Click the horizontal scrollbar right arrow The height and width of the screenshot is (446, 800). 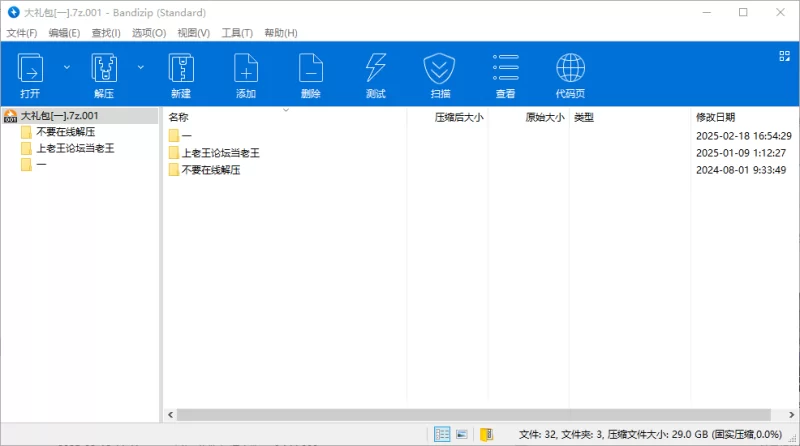791,415
